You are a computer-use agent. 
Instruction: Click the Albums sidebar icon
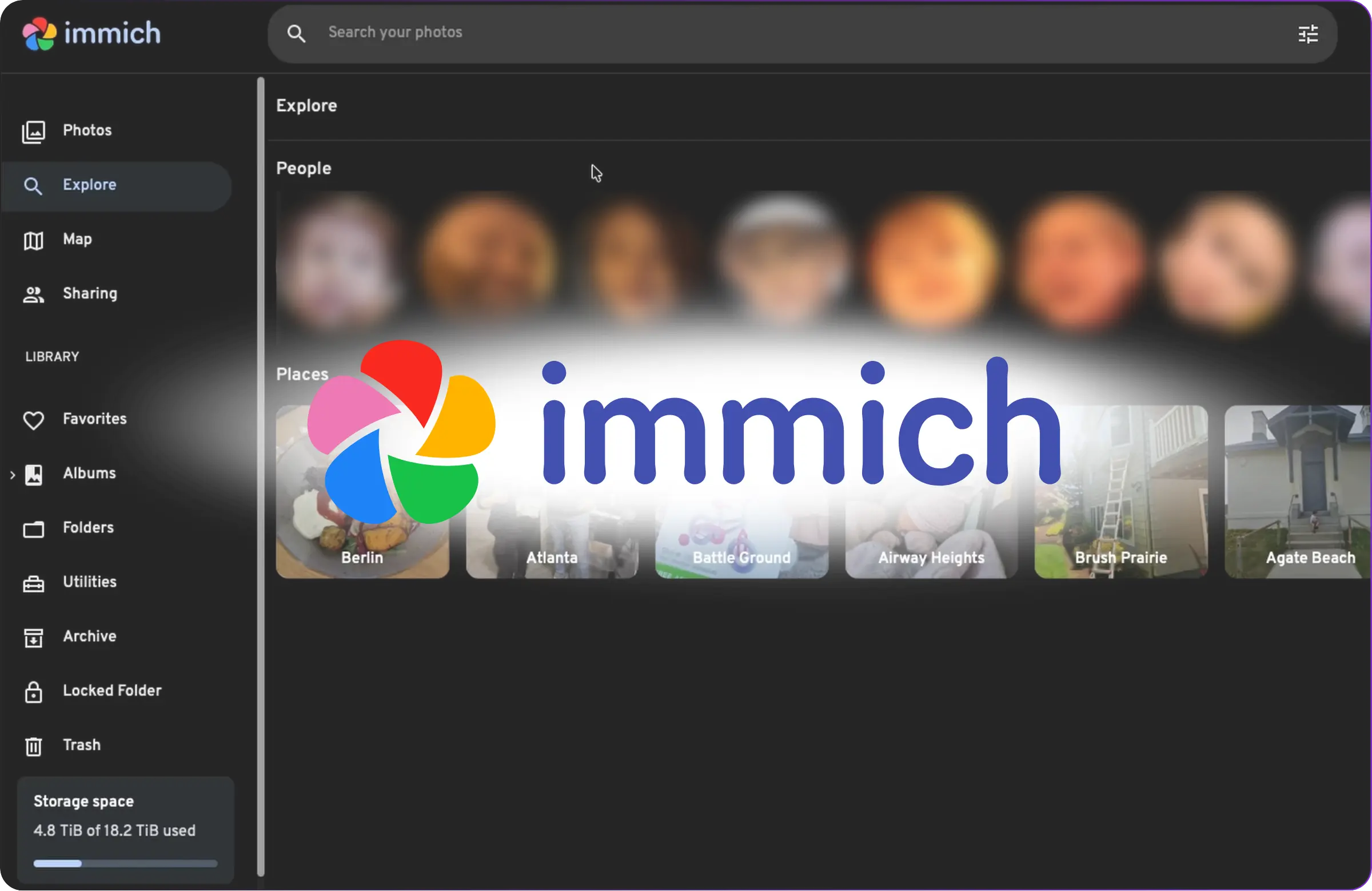click(33, 475)
